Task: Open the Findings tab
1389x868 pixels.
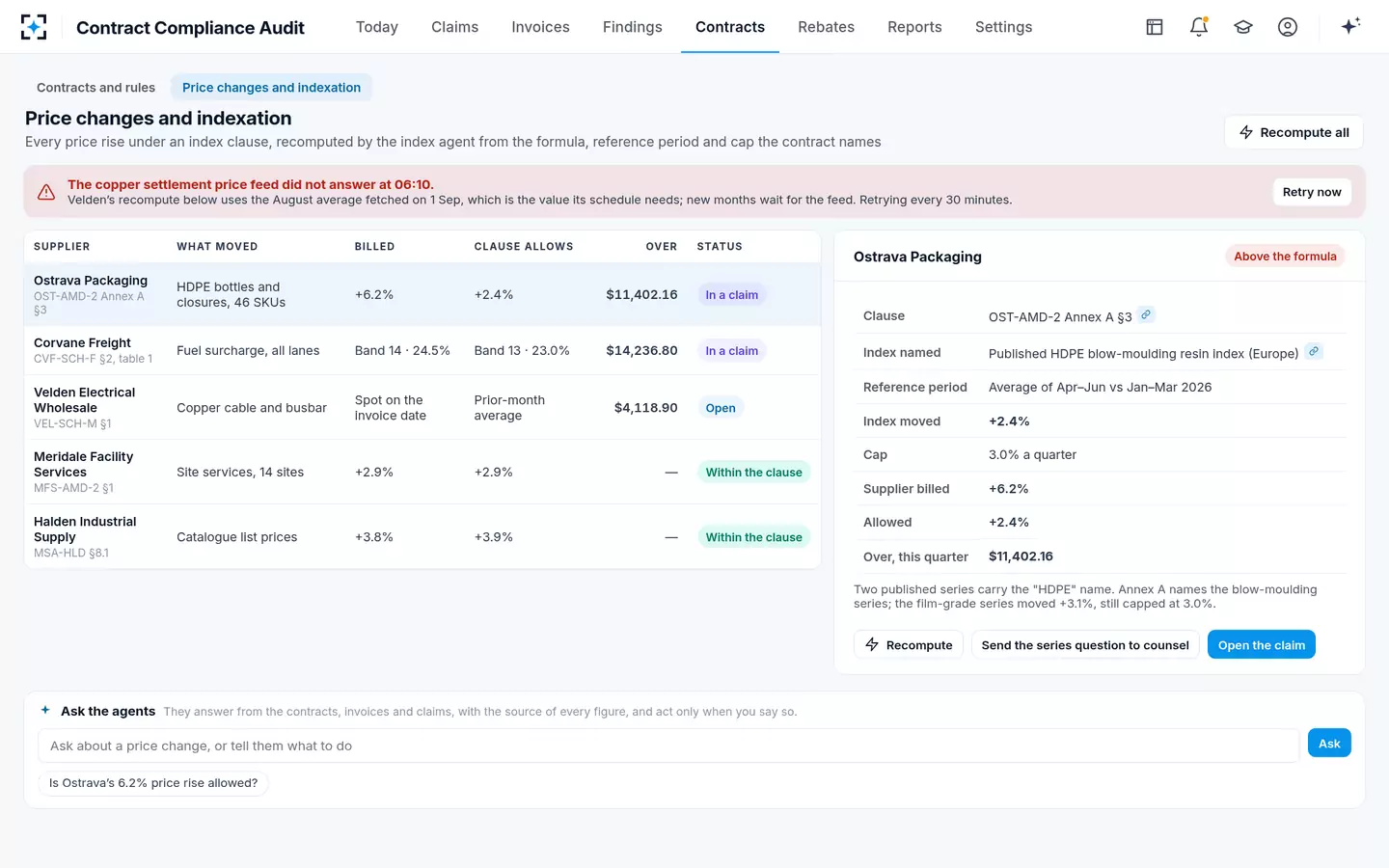Action: (633, 27)
